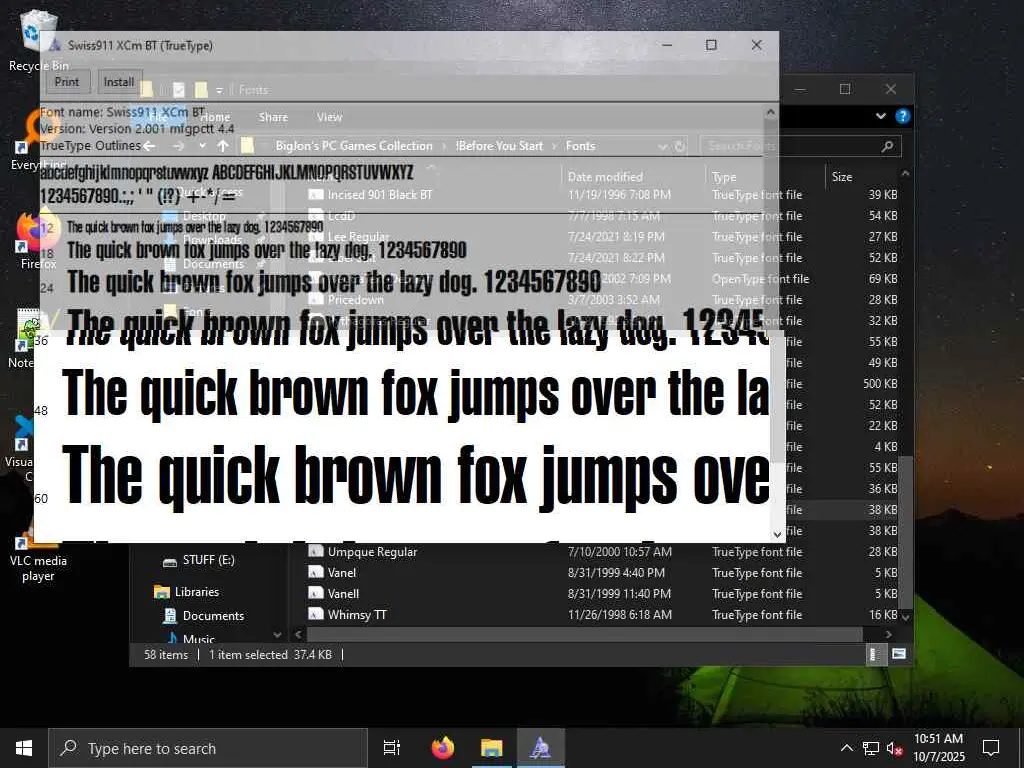
Task: Click the font viewer scrollbar up arrow
Action: point(771,112)
